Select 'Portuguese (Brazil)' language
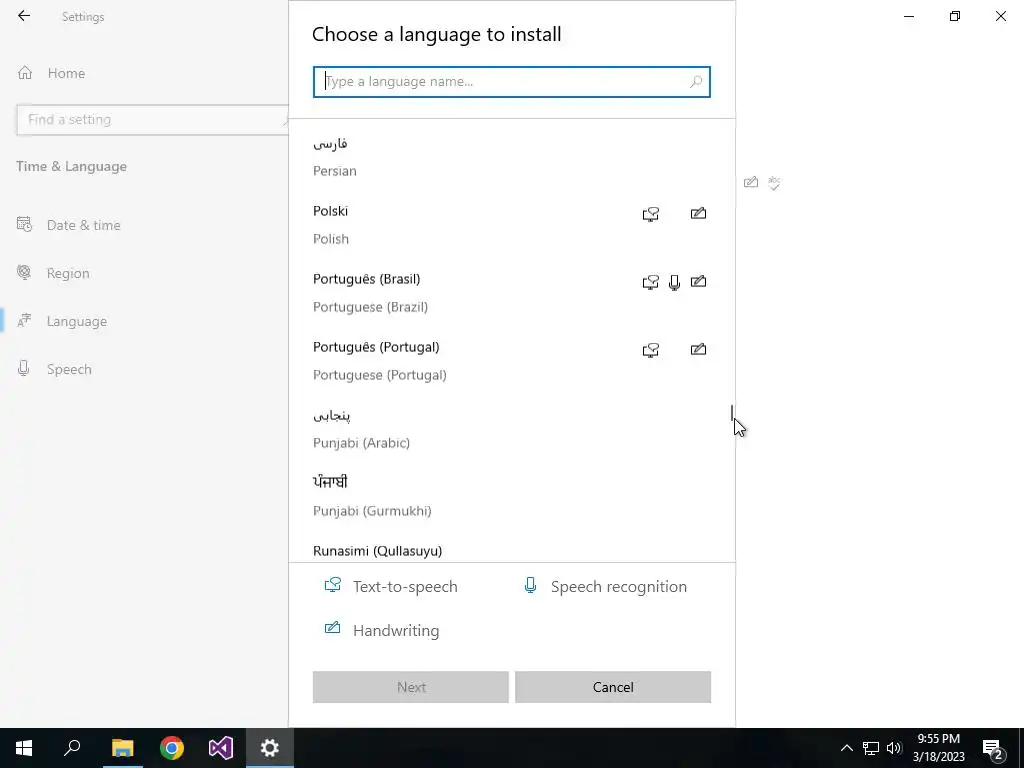The width and height of the screenshot is (1024, 768). (x=370, y=307)
